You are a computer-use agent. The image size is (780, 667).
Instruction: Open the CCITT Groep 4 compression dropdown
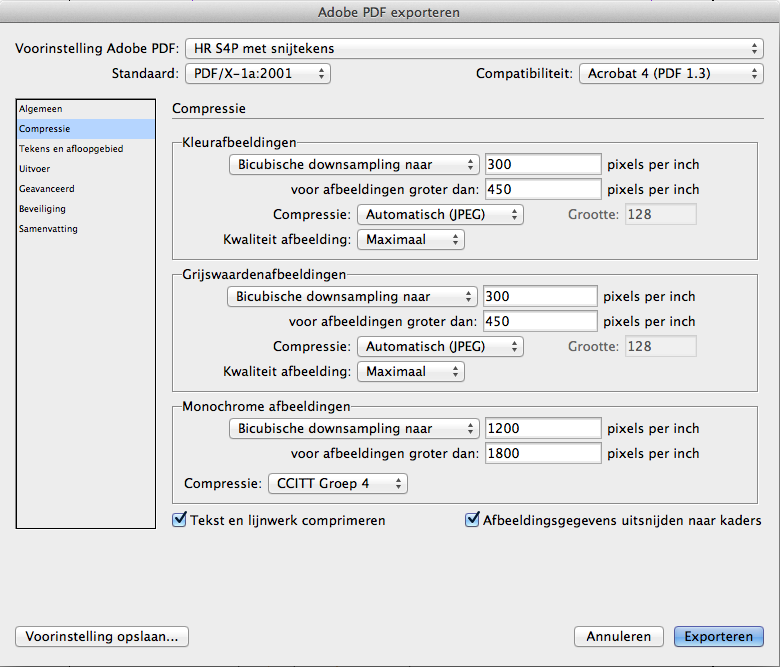tap(338, 483)
